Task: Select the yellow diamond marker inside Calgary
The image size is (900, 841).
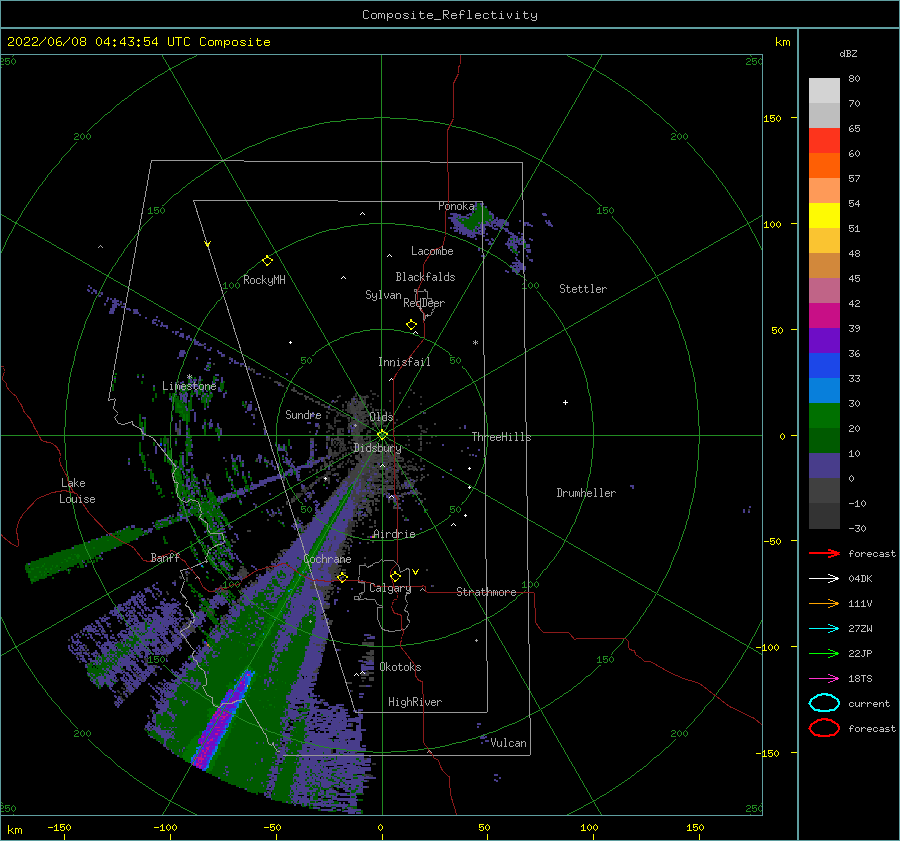Action: click(395, 576)
